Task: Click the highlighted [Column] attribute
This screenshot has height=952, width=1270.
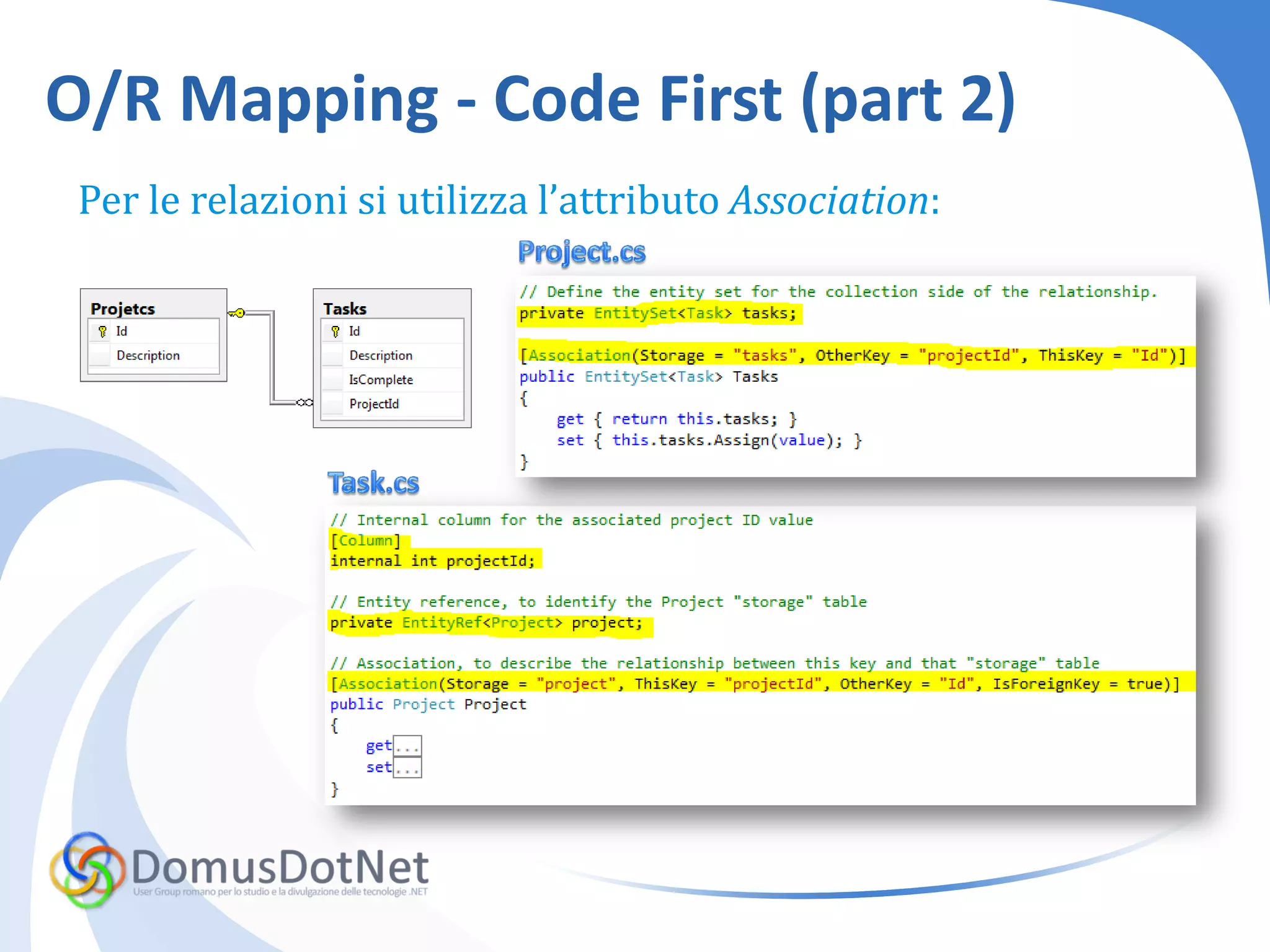Action: pyautogui.click(x=366, y=540)
